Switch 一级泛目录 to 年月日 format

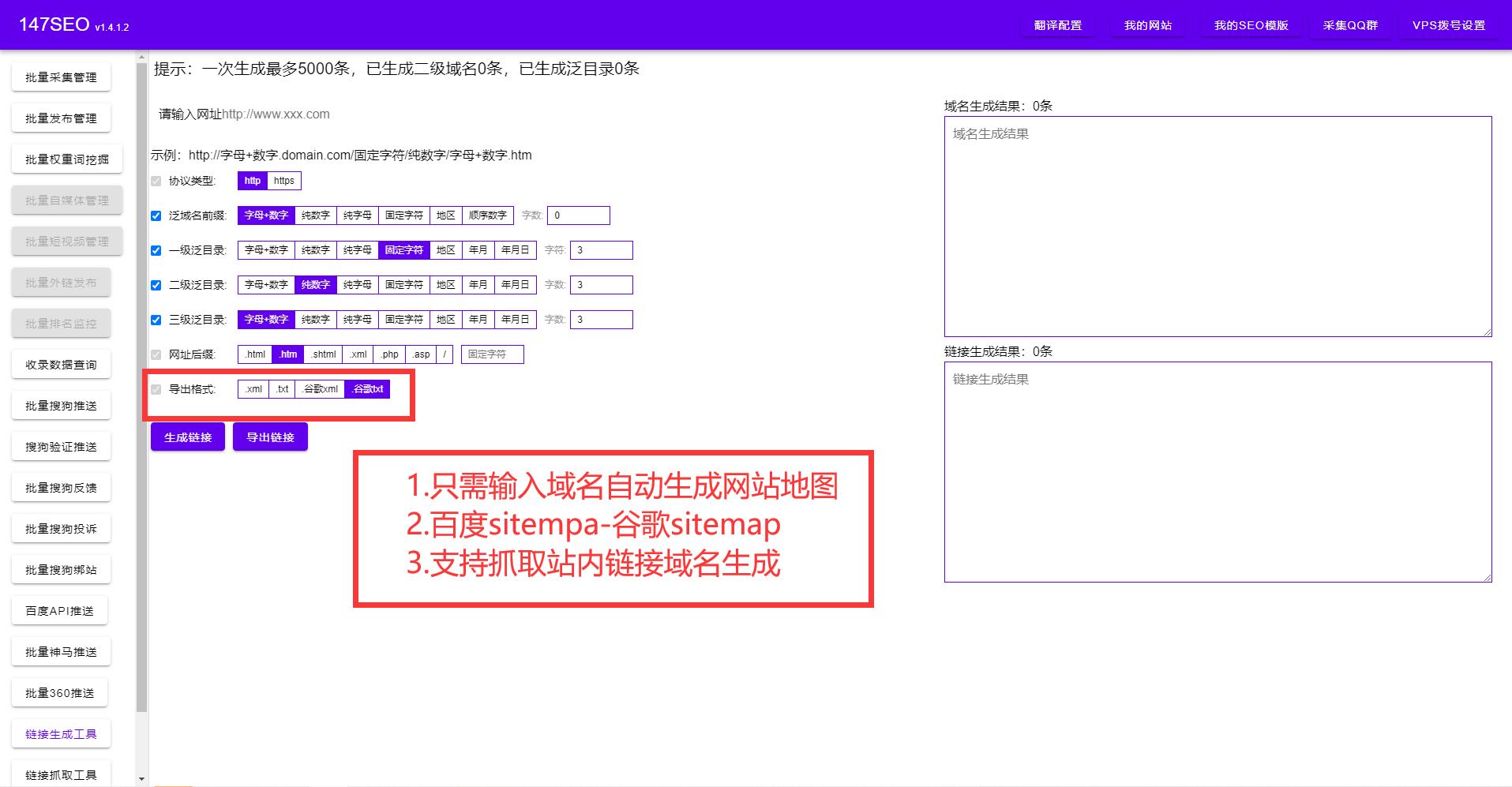(514, 249)
